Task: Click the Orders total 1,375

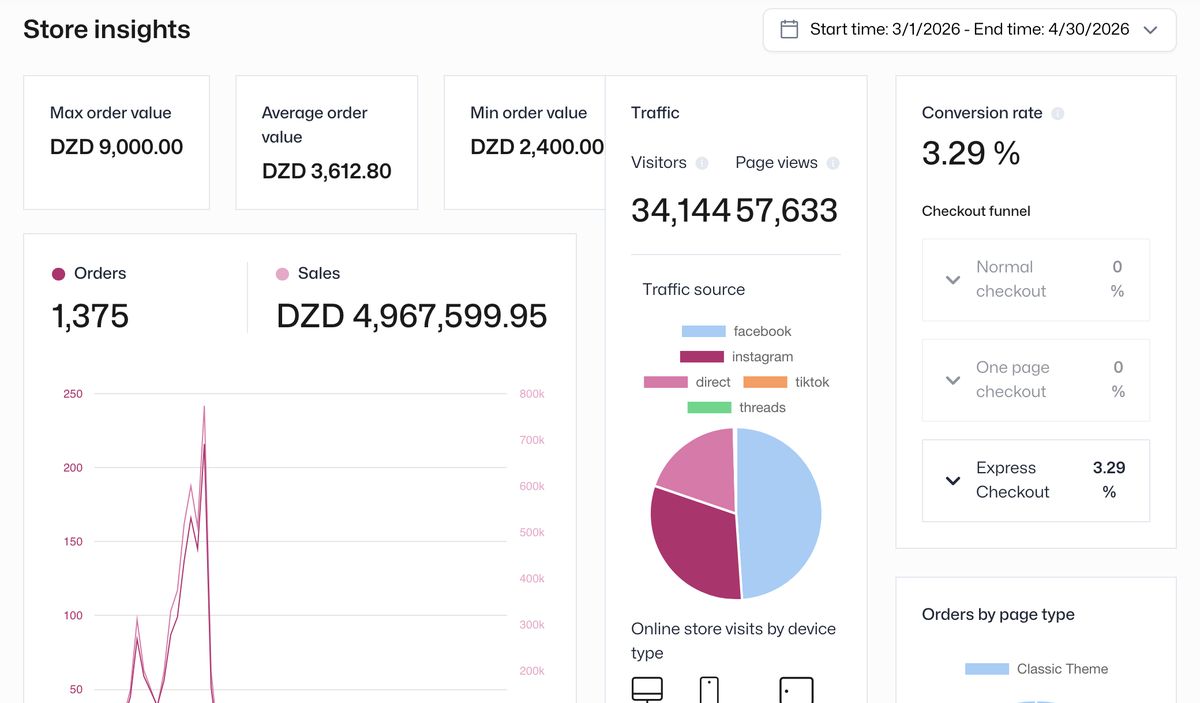Action: (x=90, y=316)
